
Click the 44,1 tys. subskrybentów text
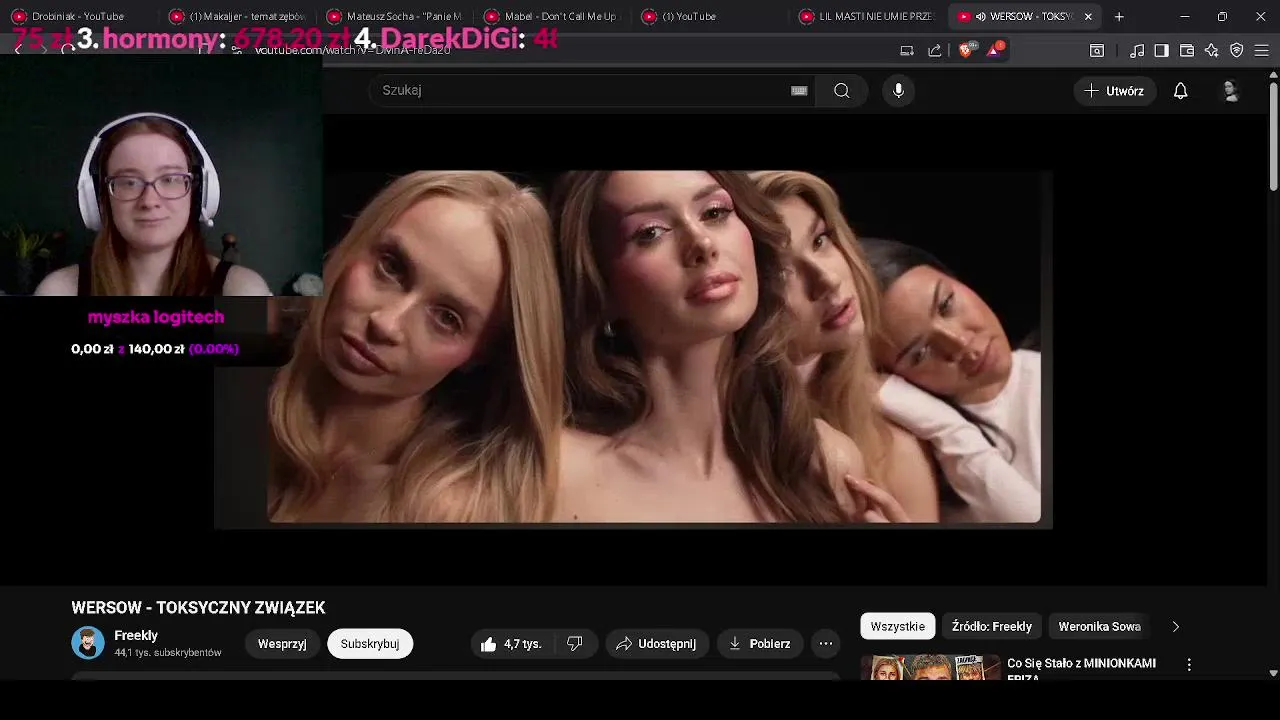pos(168,653)
